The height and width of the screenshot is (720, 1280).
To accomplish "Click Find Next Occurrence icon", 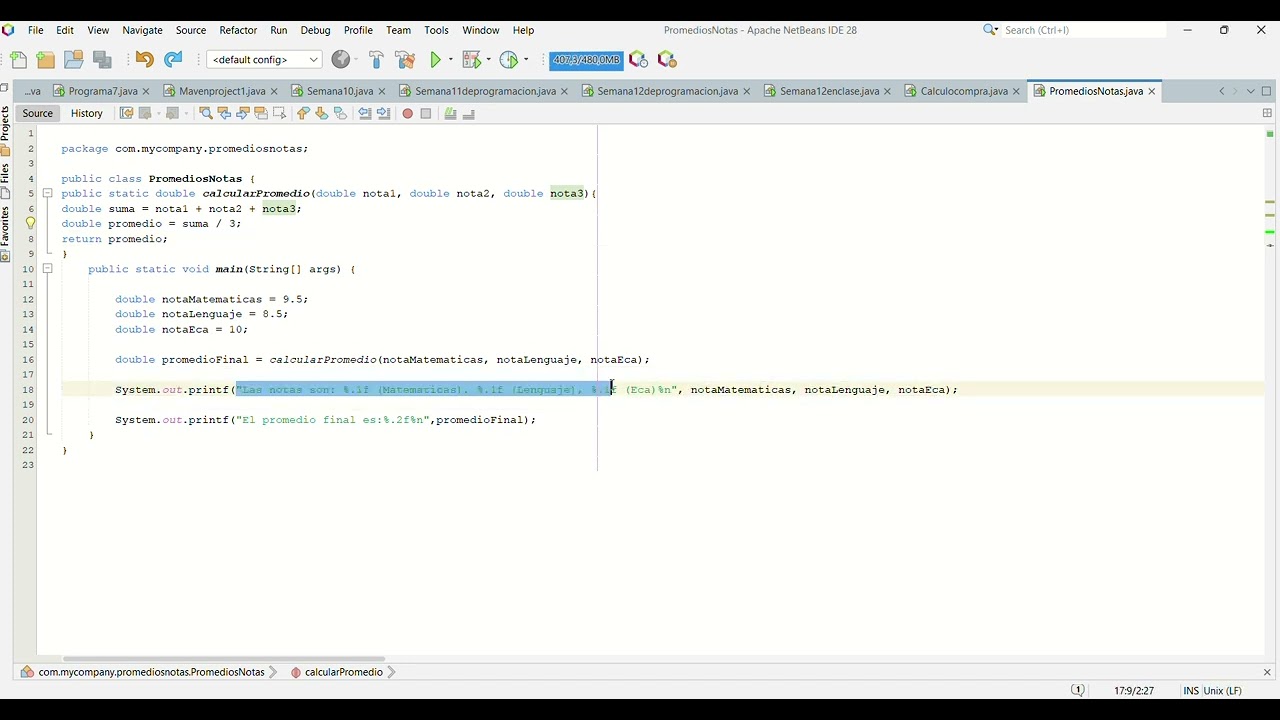I will (242, 113).
